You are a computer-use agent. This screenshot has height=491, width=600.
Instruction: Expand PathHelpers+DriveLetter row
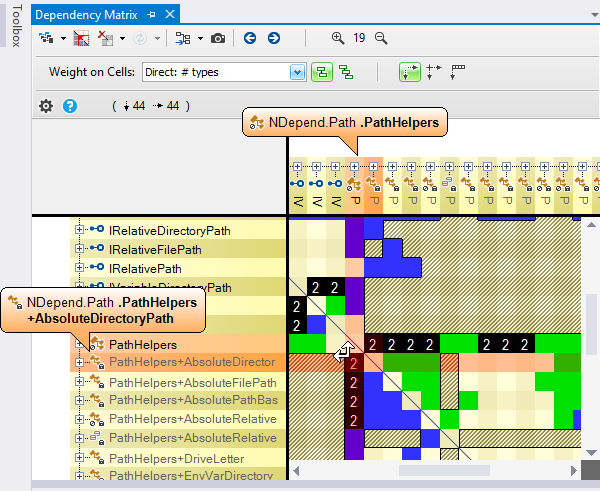[79, 457]
